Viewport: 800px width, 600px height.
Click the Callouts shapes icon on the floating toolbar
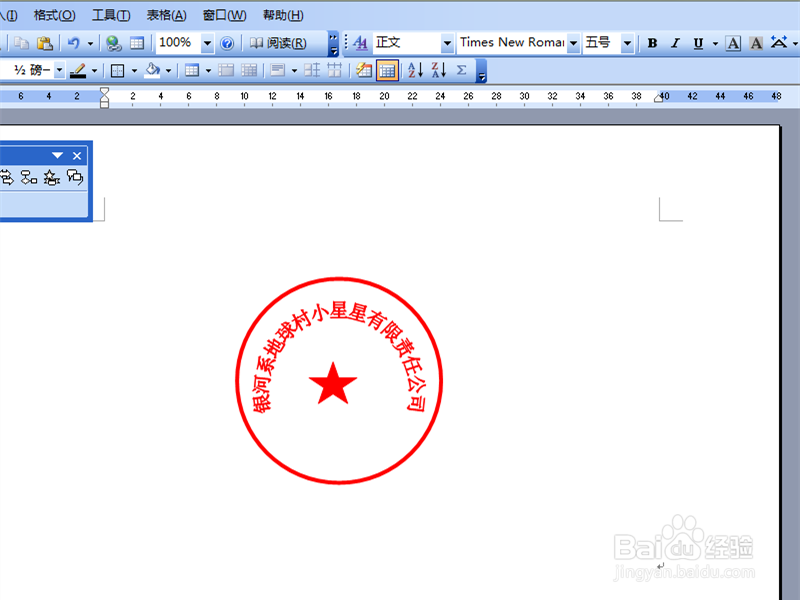(x=74, y=176)
